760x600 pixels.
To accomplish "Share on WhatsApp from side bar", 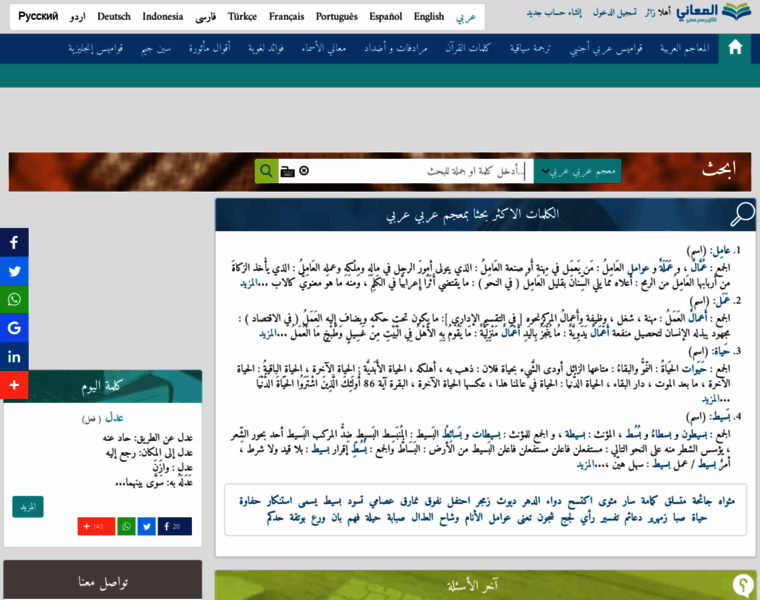I will pos(14,300).
